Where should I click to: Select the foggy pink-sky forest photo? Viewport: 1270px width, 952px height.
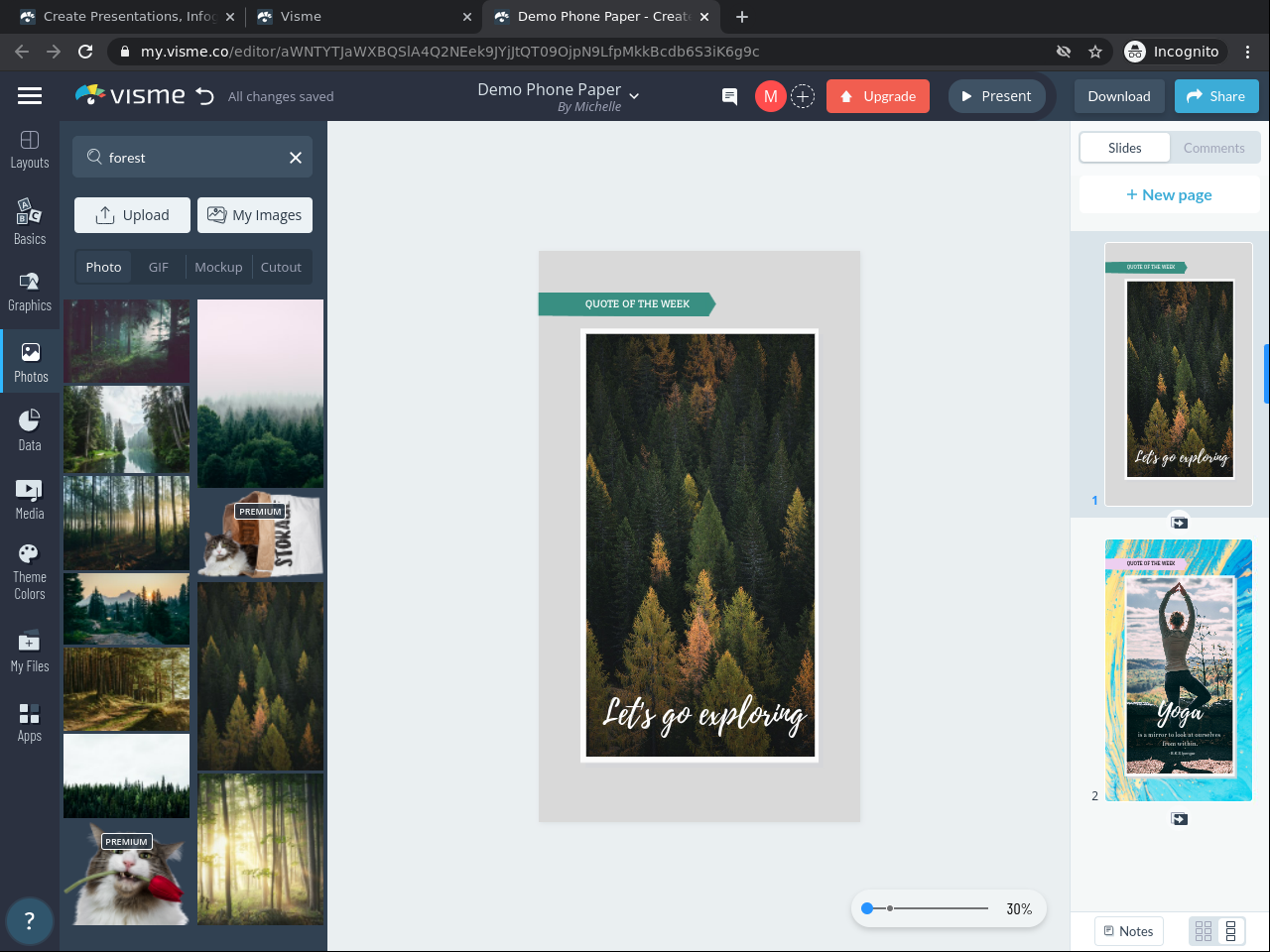click(260, 394)
